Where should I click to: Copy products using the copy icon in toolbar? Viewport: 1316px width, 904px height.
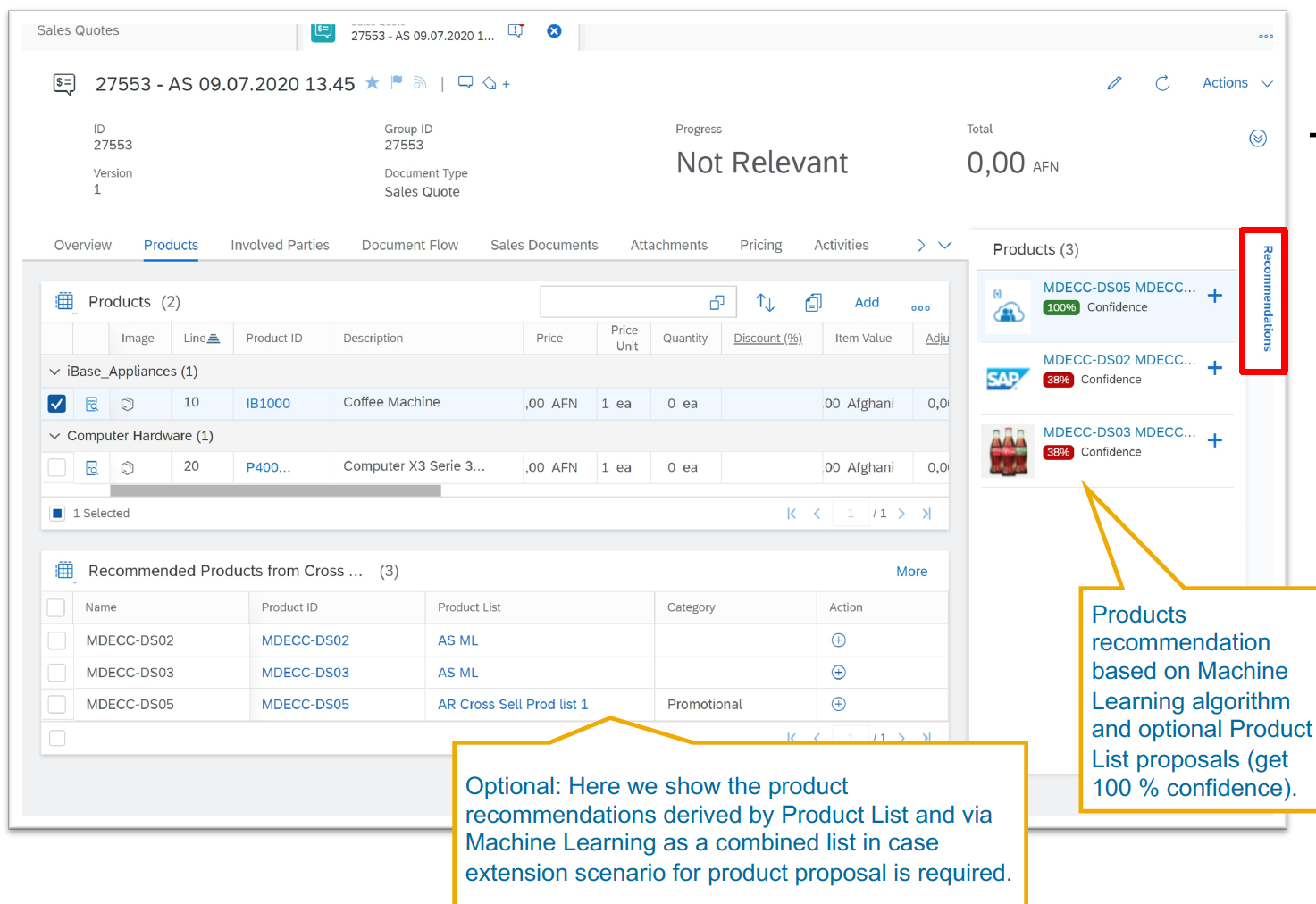pyautogui.click(x=813, y=302)
